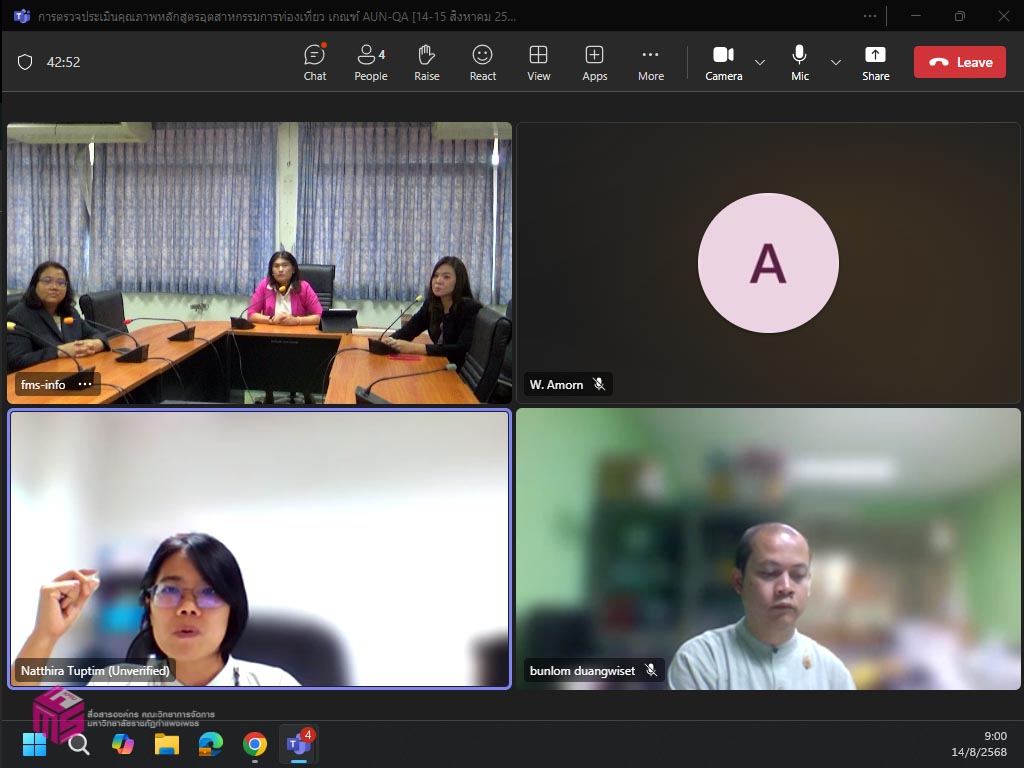Viewport: 1024px width, 768px height.
Task: Open fms-info participant options ellipsis
Action: (86, 384)
